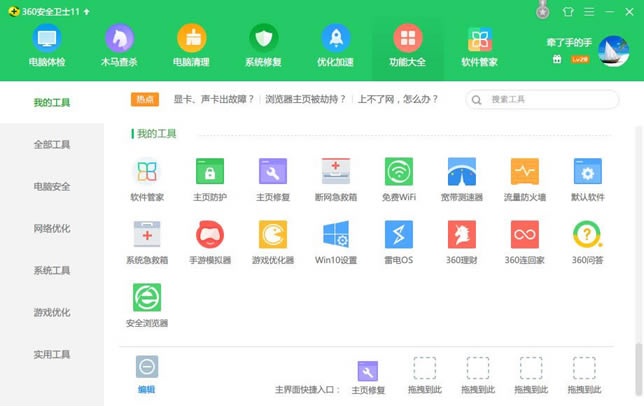Click the user avatar picture
The height and width of the screenshot is (406, 644).
(612, 51)
